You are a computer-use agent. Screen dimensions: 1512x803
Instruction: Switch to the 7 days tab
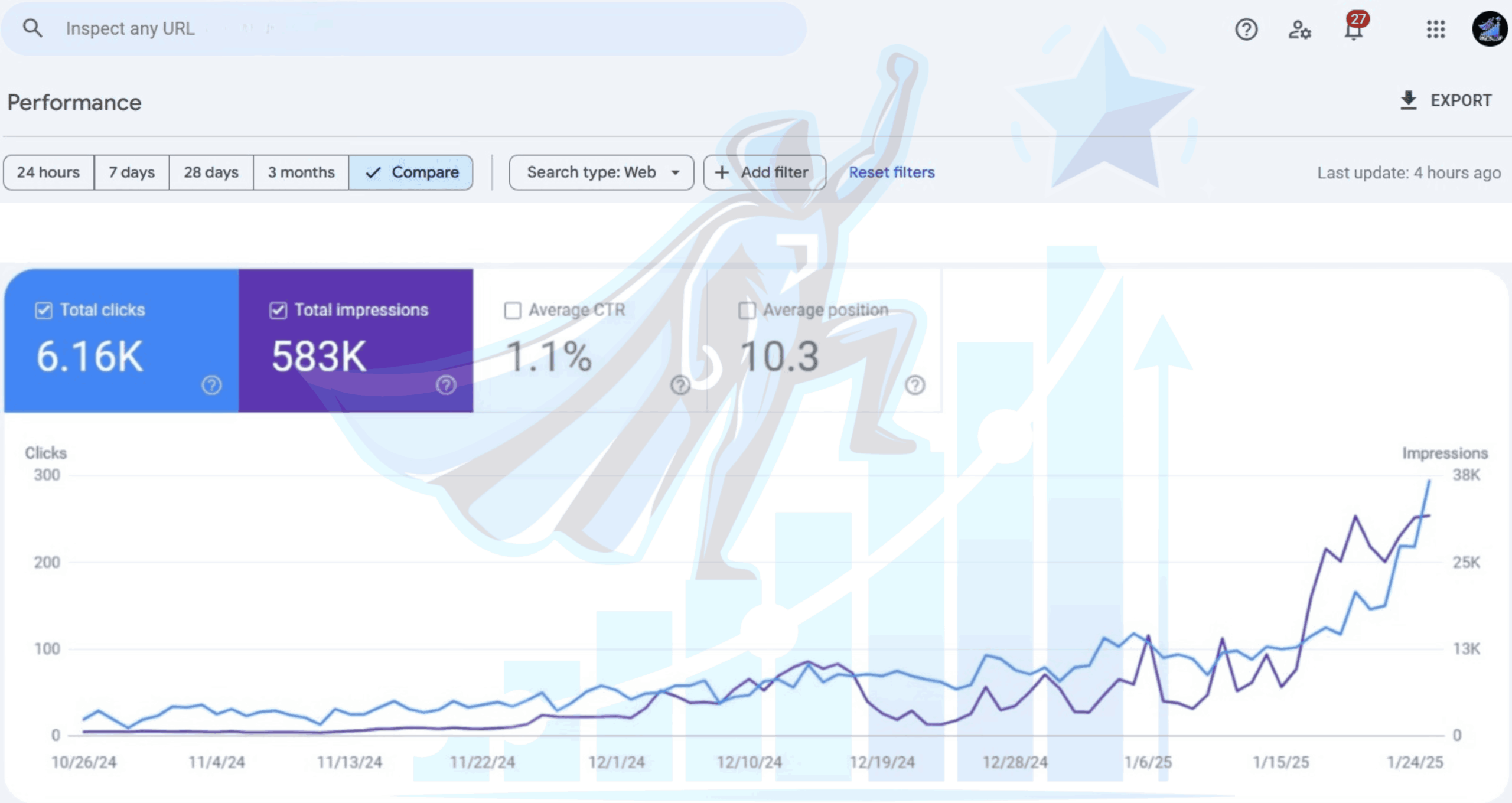(x=131, y=172)
